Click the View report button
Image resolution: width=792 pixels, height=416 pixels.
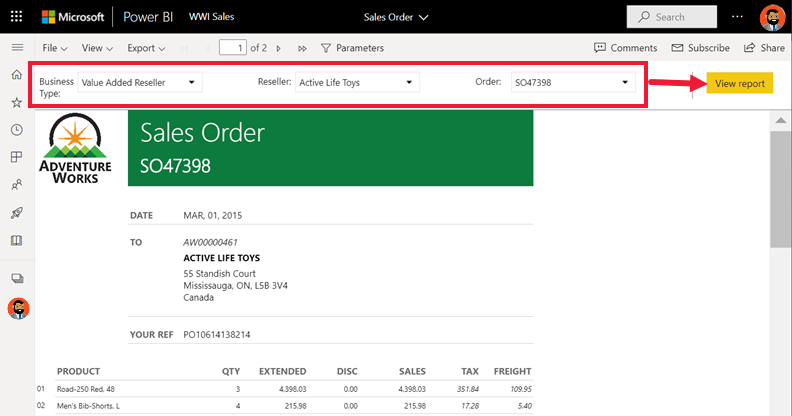pos(739,83)
